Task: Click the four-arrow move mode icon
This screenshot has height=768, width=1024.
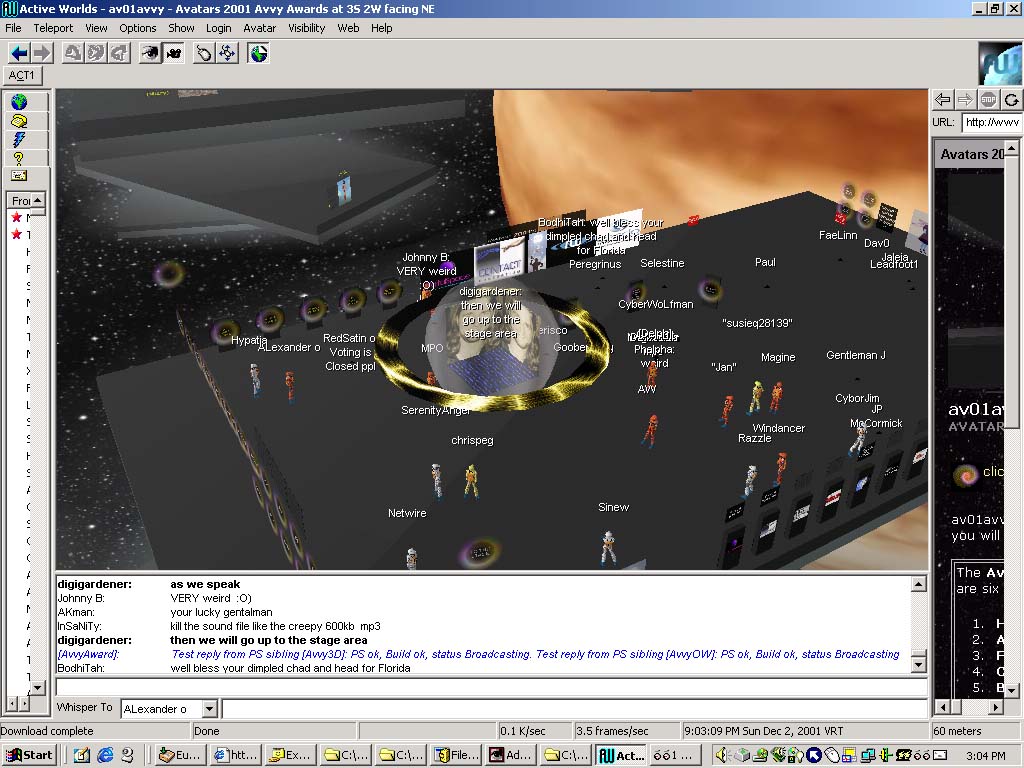Action: click(x=228, y=53)
